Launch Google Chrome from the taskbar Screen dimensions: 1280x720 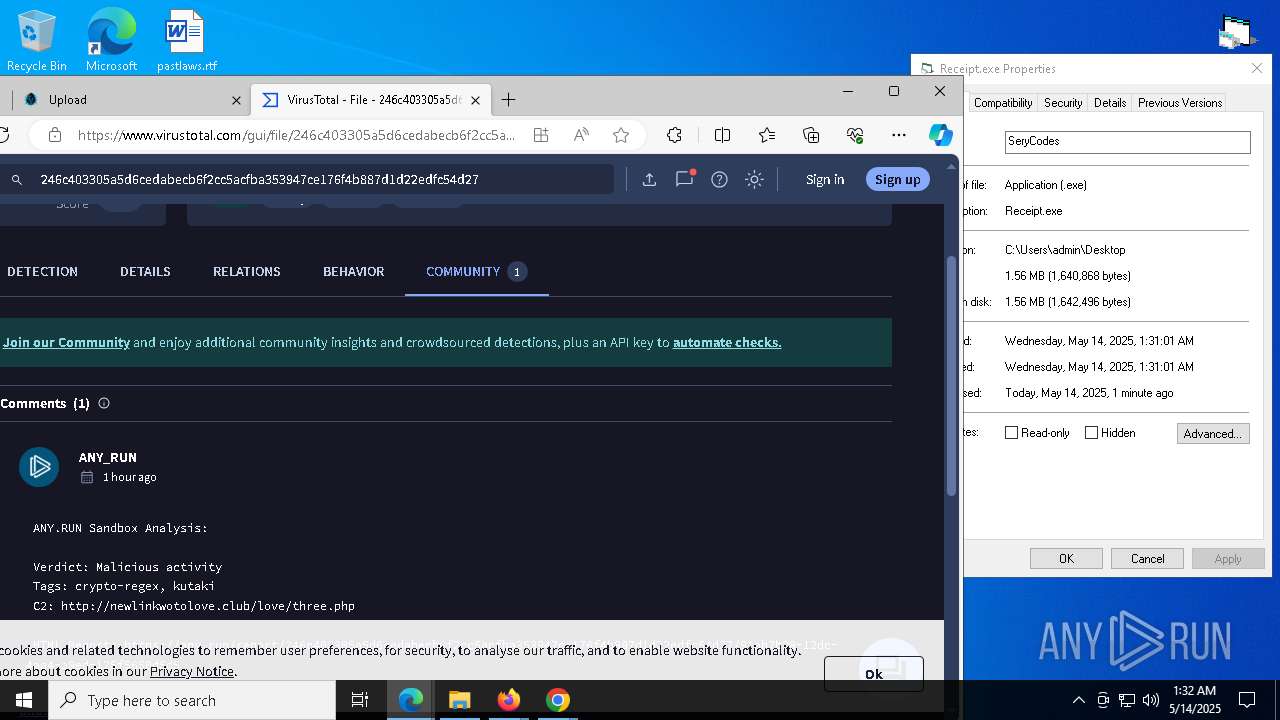click(x=558, y=700)
